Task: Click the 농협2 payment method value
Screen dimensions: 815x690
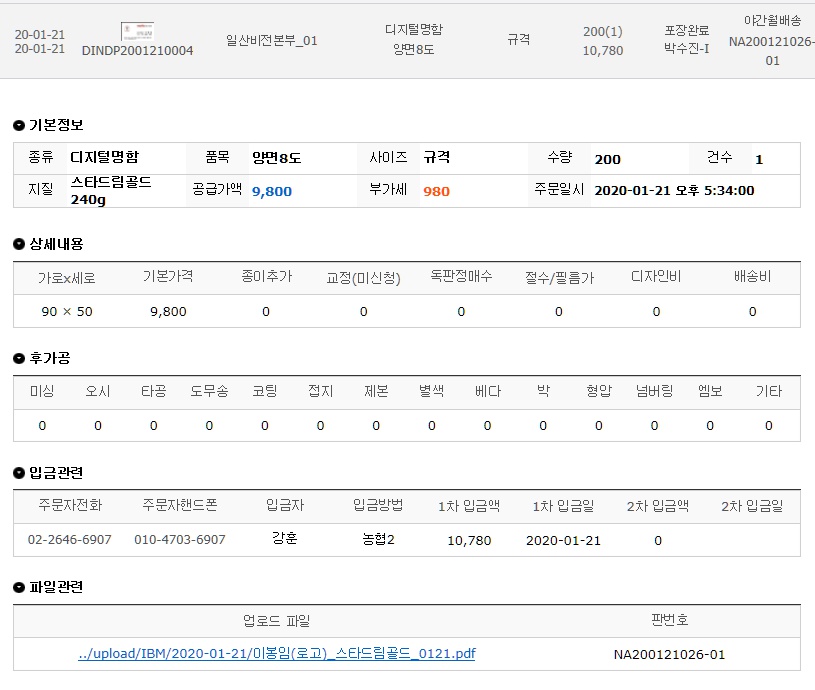Action: [378, 540]
